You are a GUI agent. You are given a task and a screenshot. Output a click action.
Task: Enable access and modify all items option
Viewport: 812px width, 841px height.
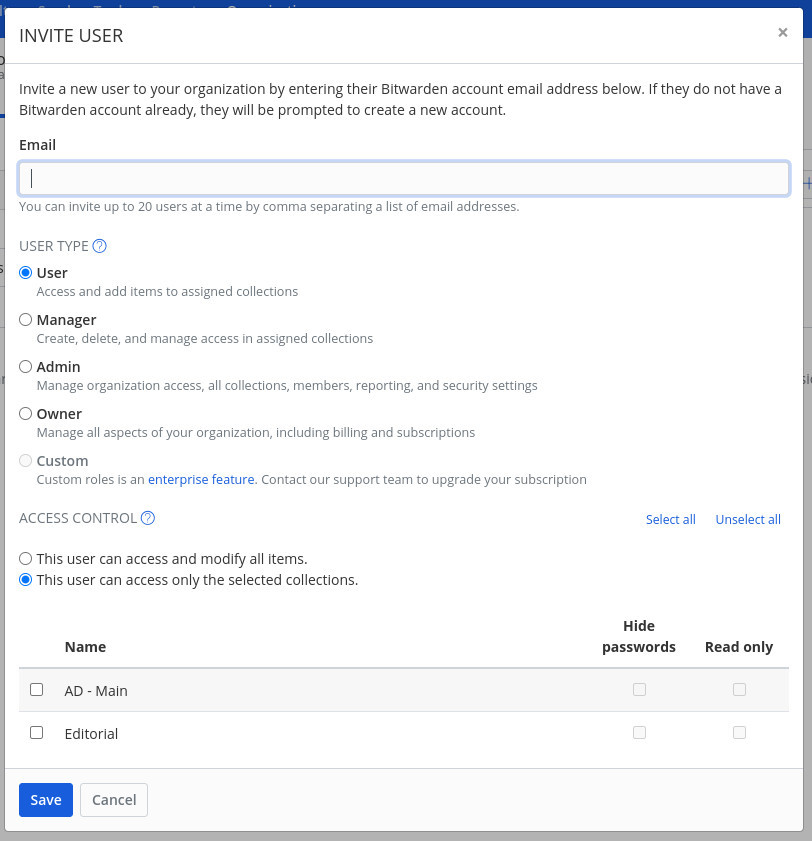click(26, 559)
